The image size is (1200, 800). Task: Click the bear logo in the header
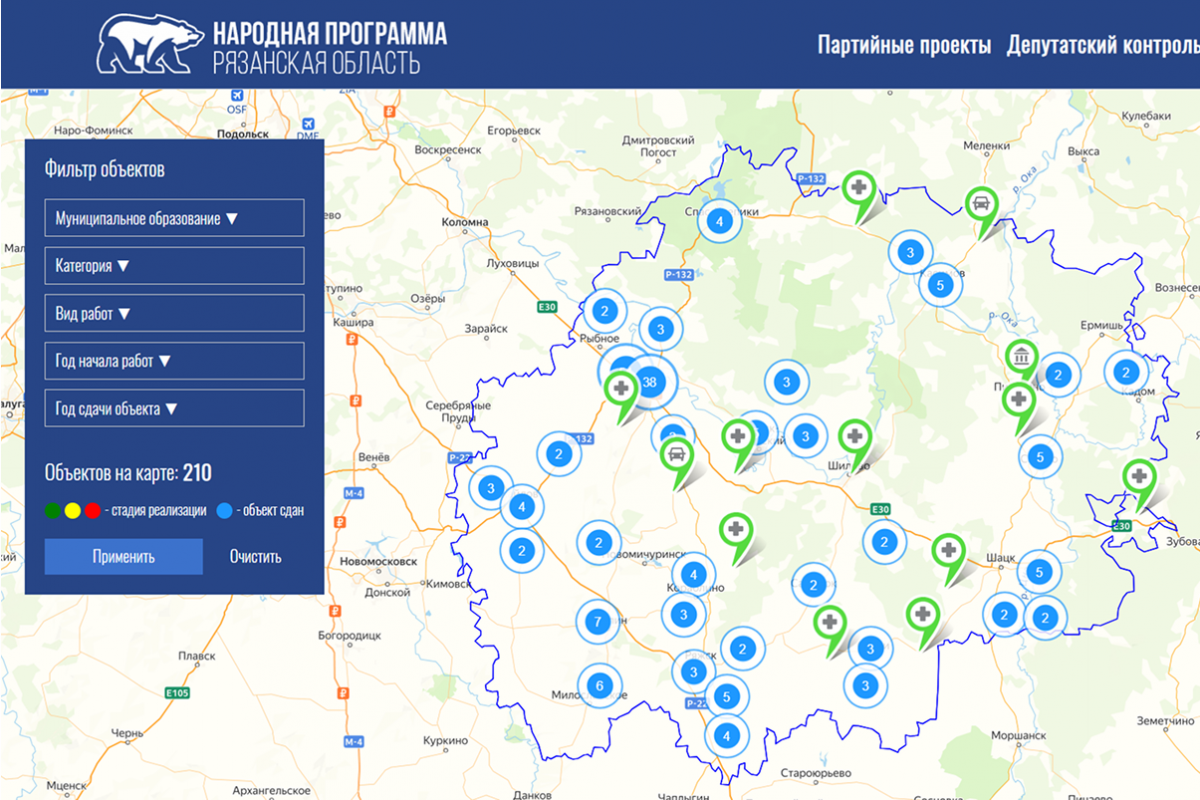pyautogui.click(x=150, y=45)
